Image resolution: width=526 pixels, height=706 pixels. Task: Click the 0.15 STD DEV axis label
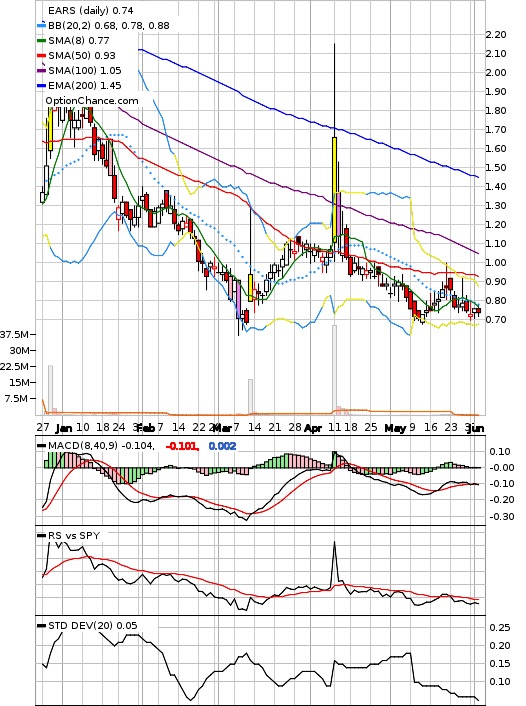point(500,664)
